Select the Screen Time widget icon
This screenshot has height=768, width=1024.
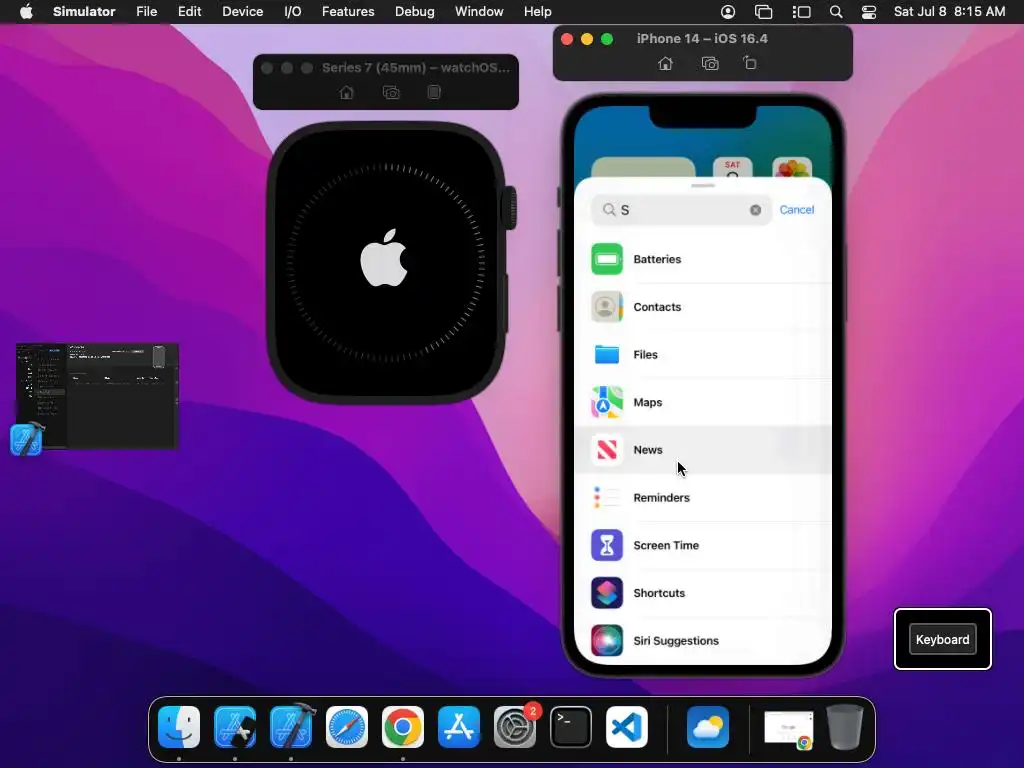(x=607, y=545)
